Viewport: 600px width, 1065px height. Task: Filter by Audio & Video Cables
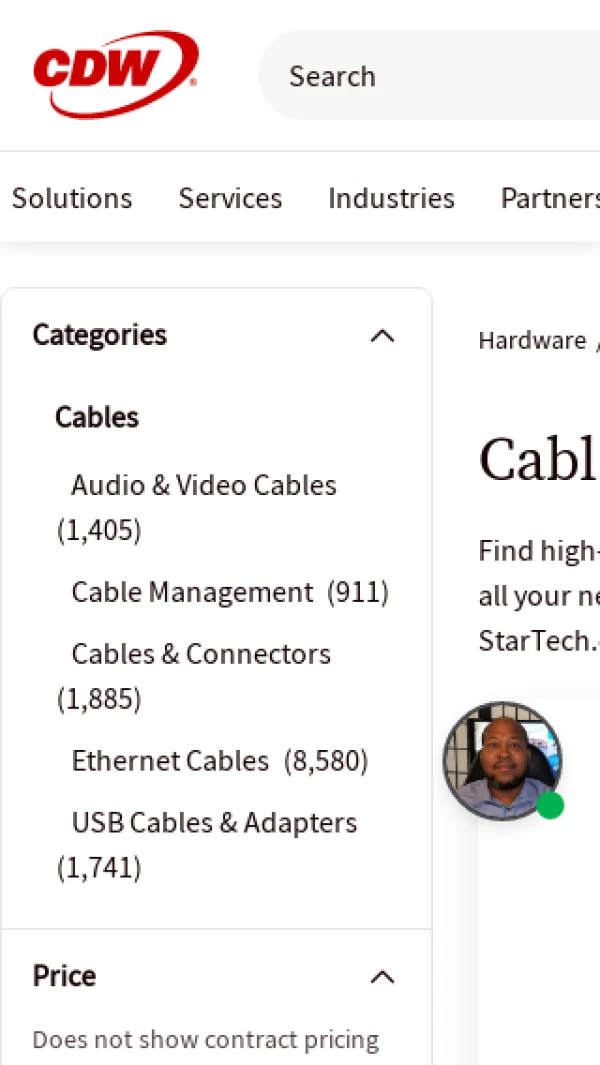pyautogui.click(x=204, y=486)
